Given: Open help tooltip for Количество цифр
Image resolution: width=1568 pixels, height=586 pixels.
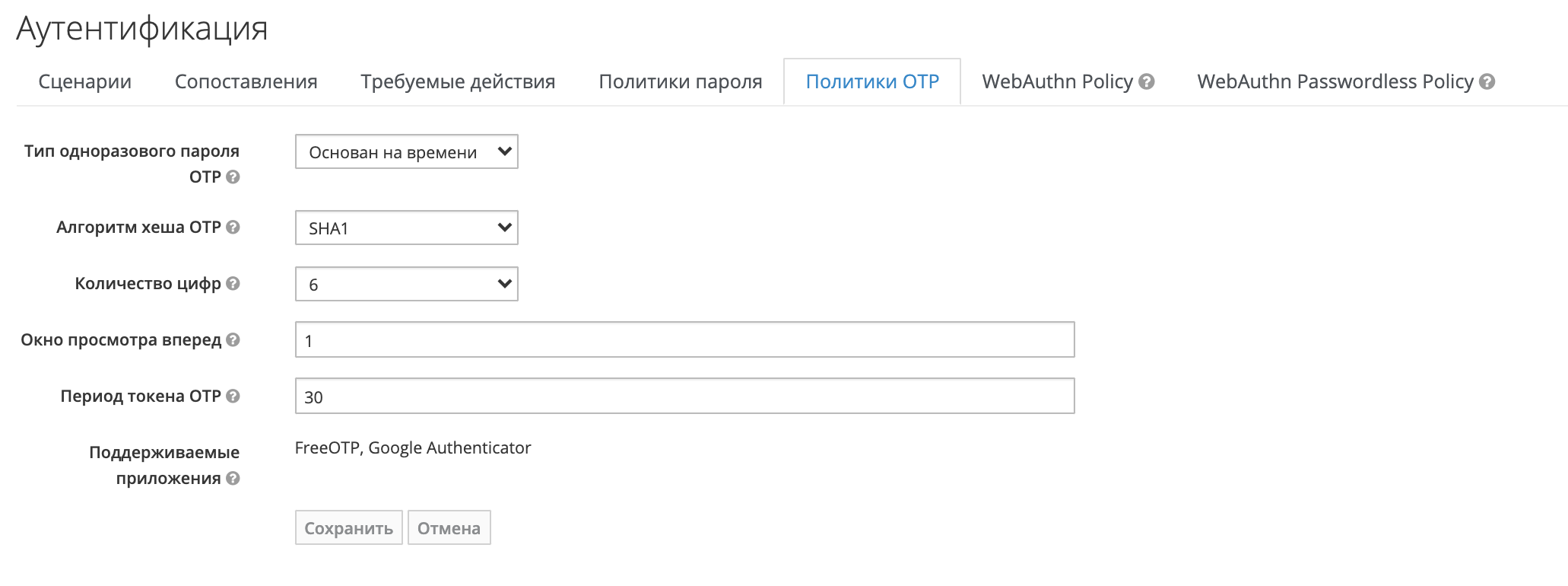Looking at the screenshot, I should (235, 284).
